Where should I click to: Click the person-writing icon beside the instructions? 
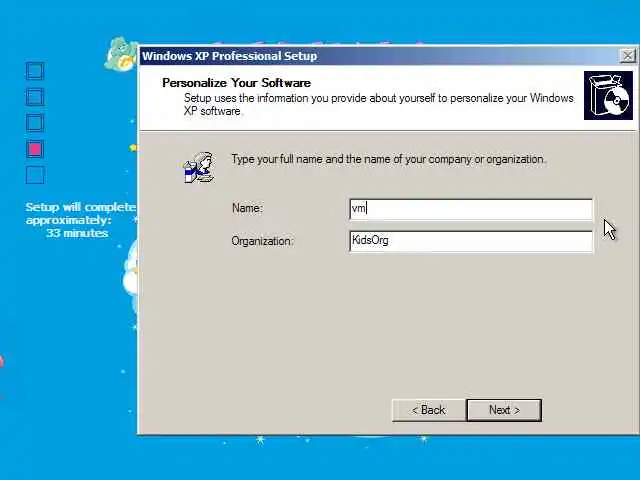(x=199, y=167)
